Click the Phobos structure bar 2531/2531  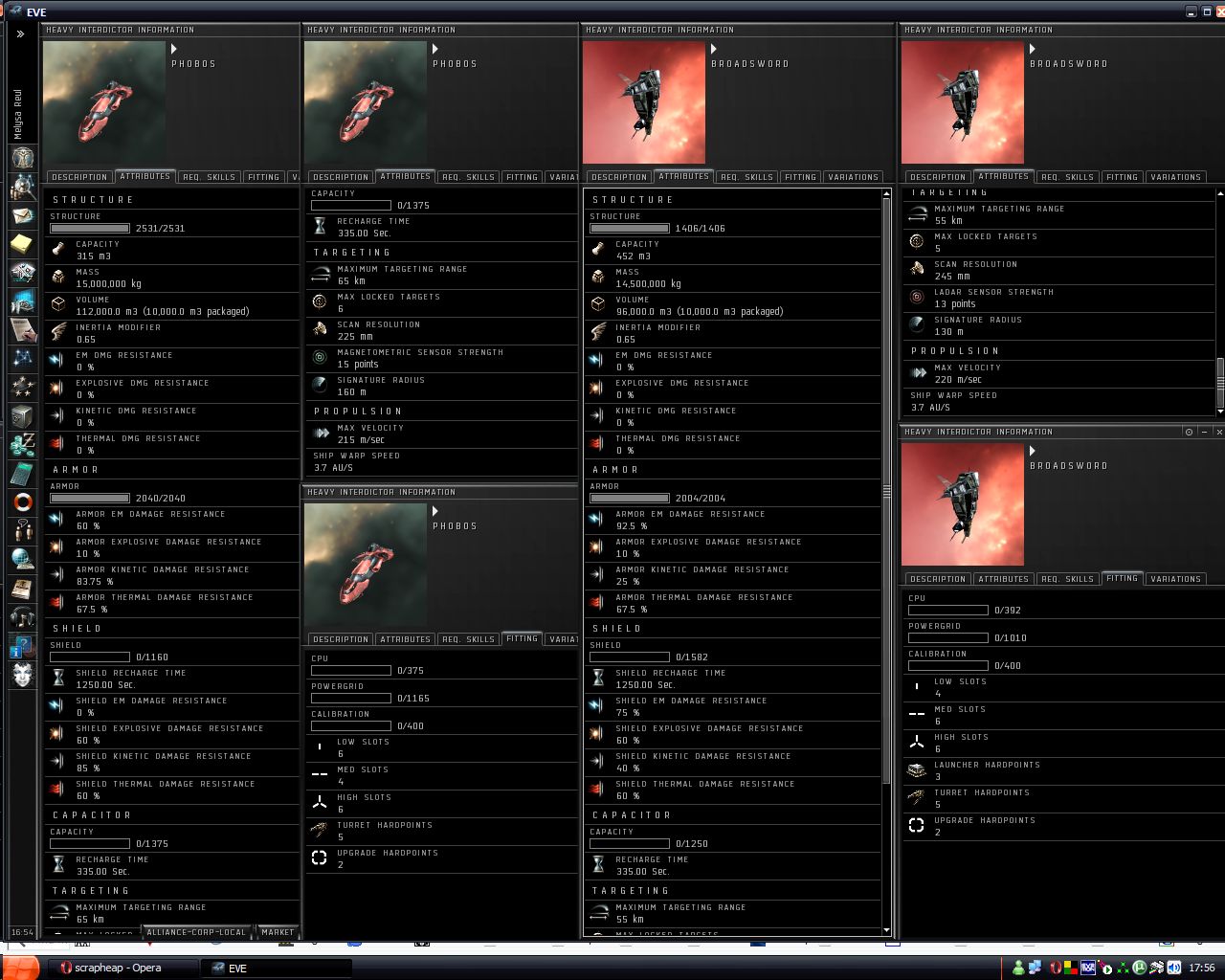point(90,229)
